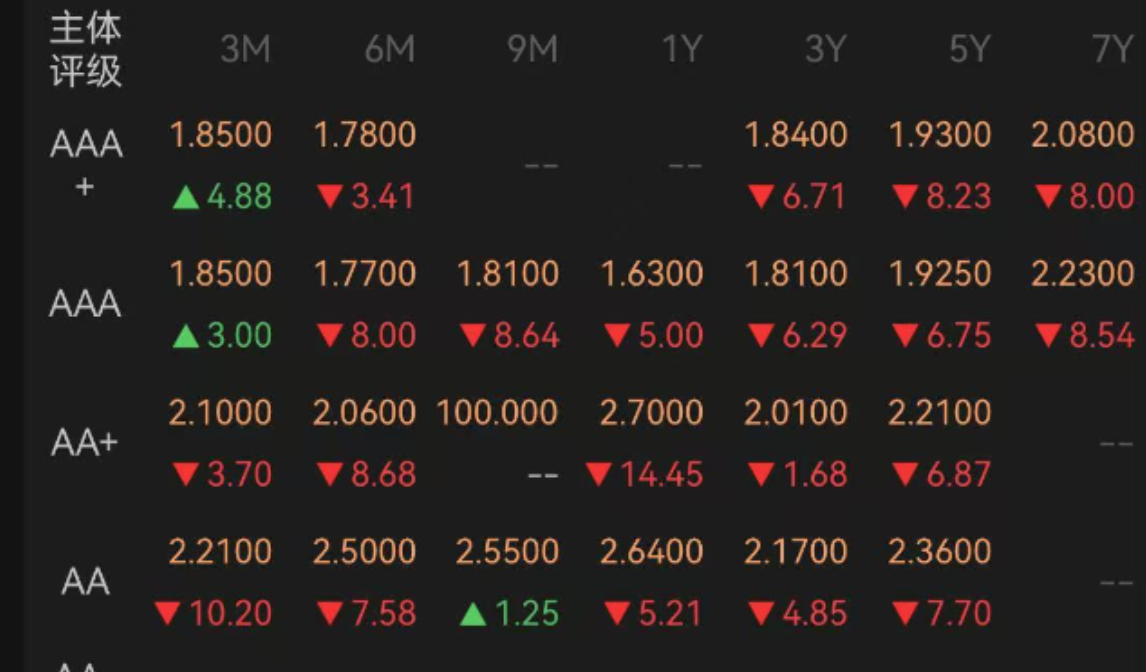Click the 3Y column header
This screenshot has height=672, width=1146.
[824, 49]
